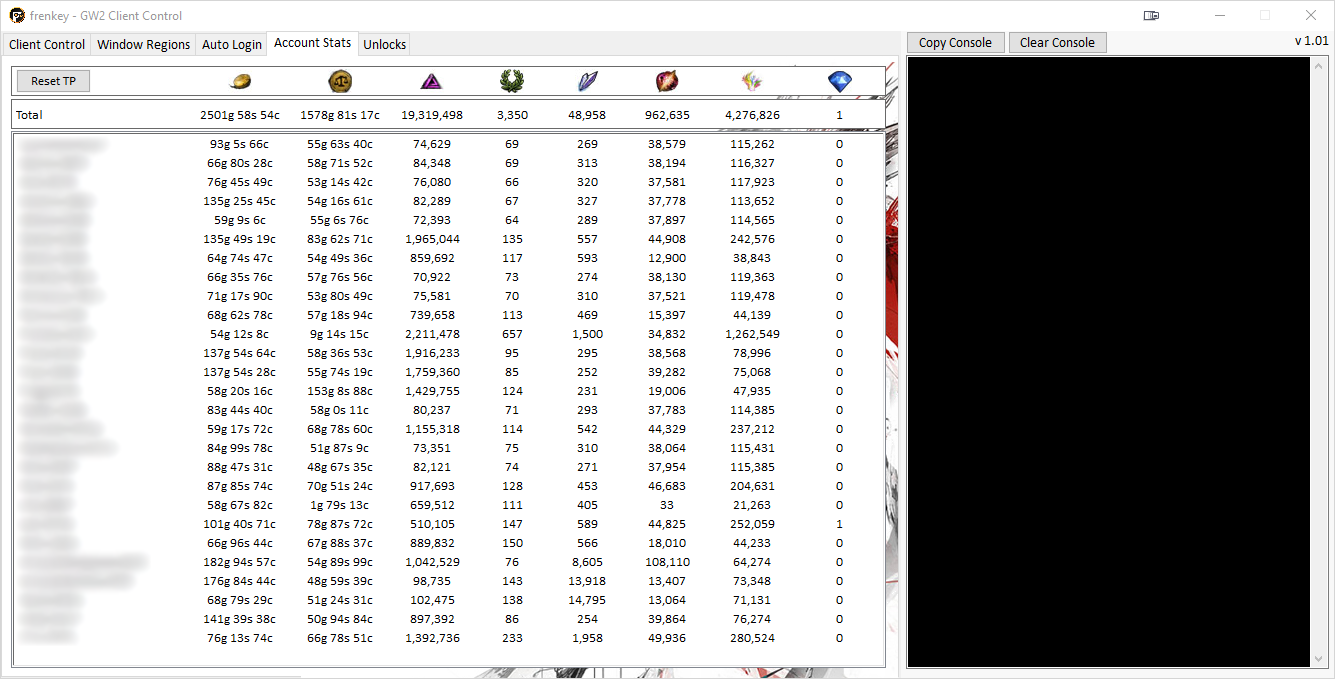Select the Unlocks tab
1335x679 pixels.
384,45
